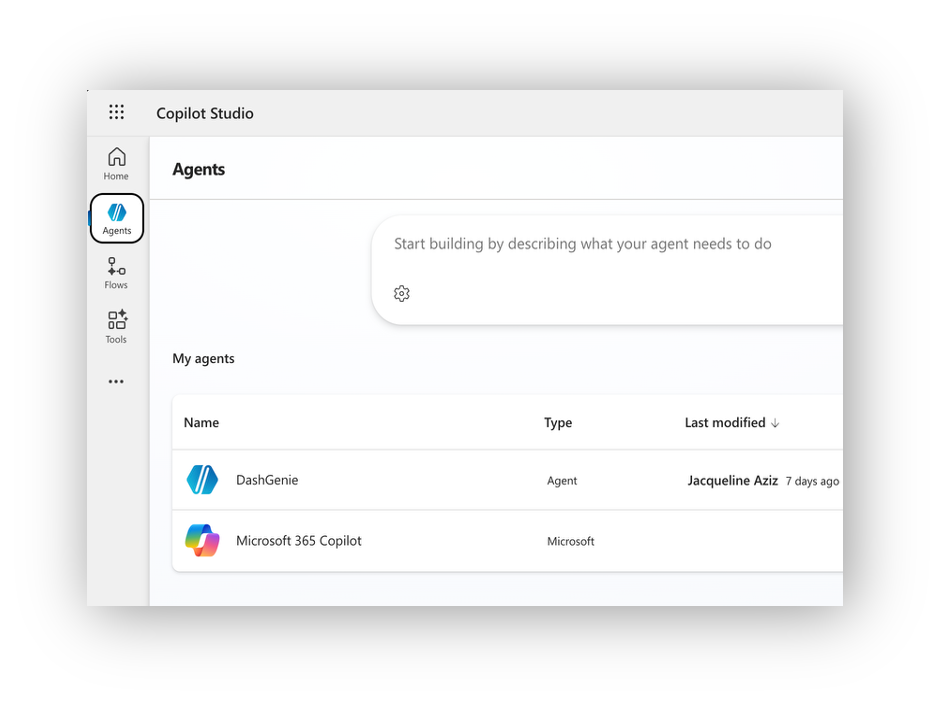Click the settings gear in prompt box
This screenshot has height=704, width=944.
[402, 293]
